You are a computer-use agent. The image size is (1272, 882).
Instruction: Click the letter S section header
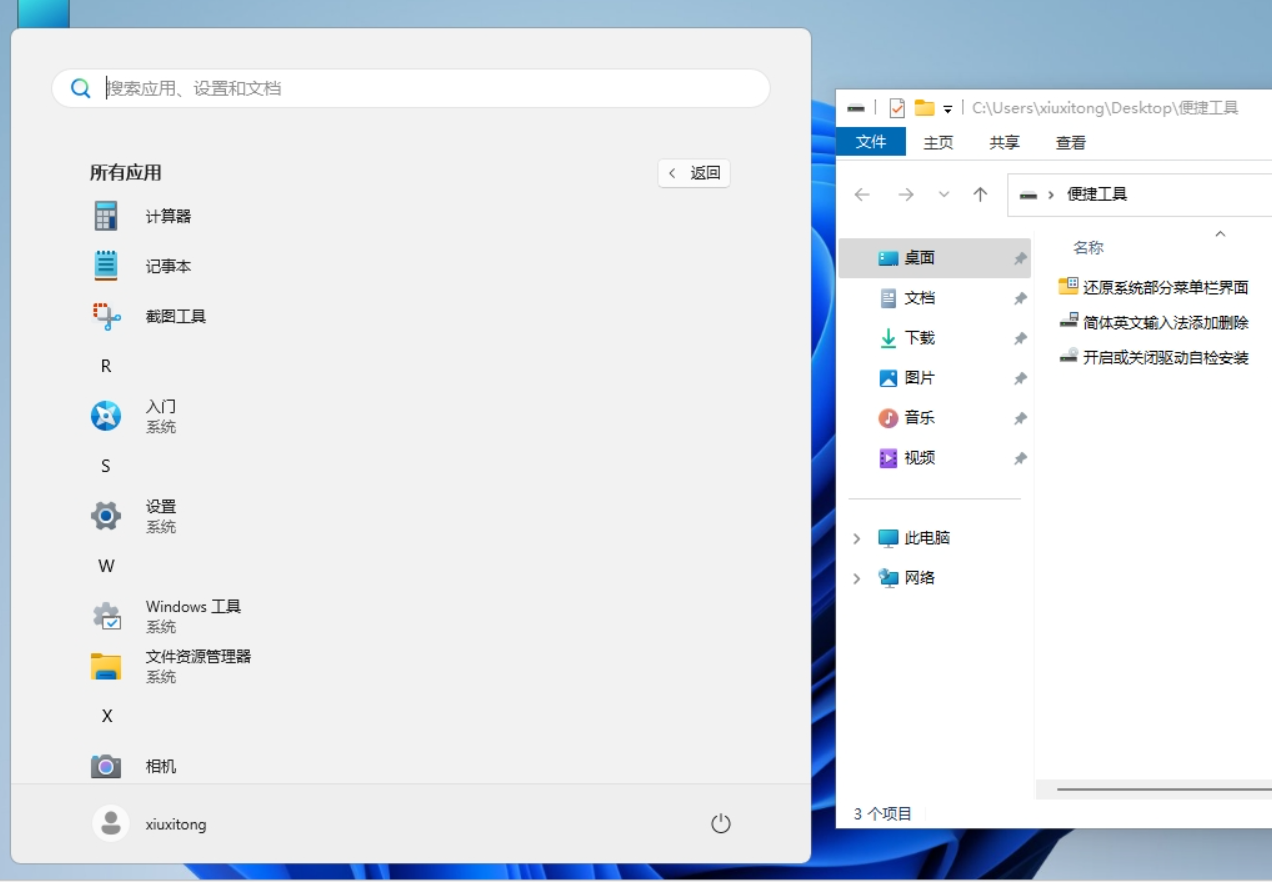click(x=106, y=466)
